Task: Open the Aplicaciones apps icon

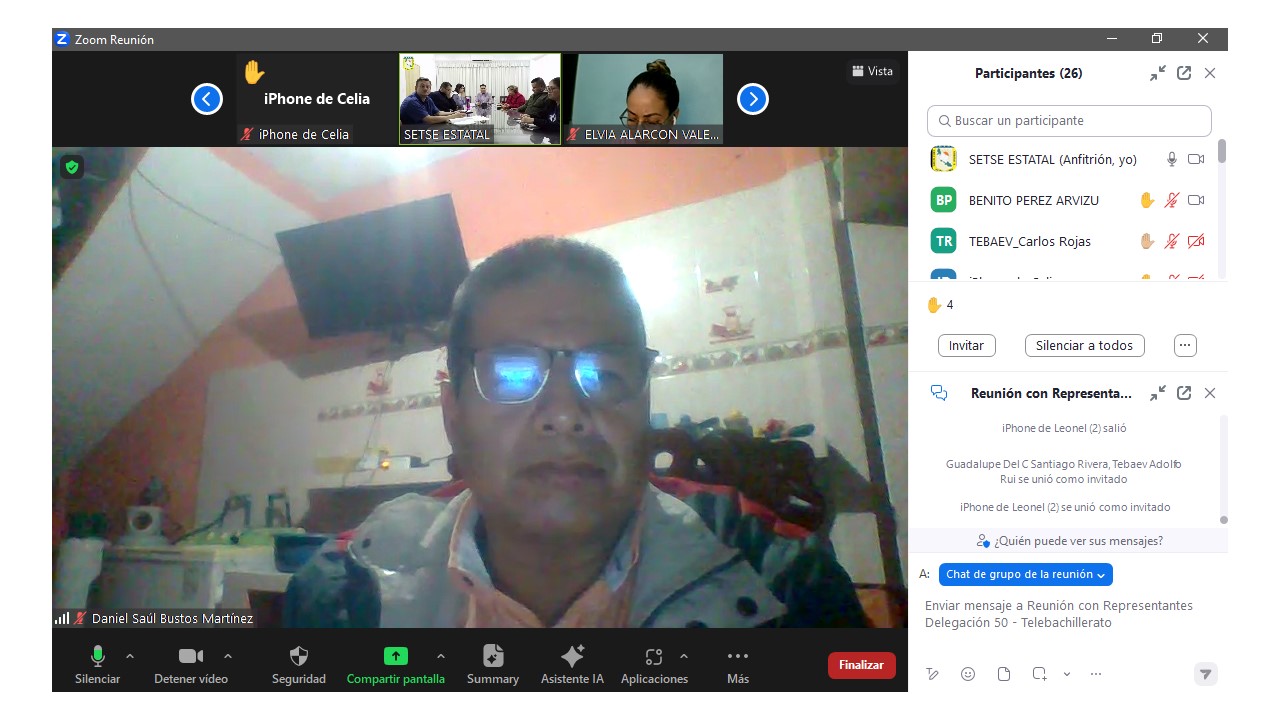Action: [654, 657]
